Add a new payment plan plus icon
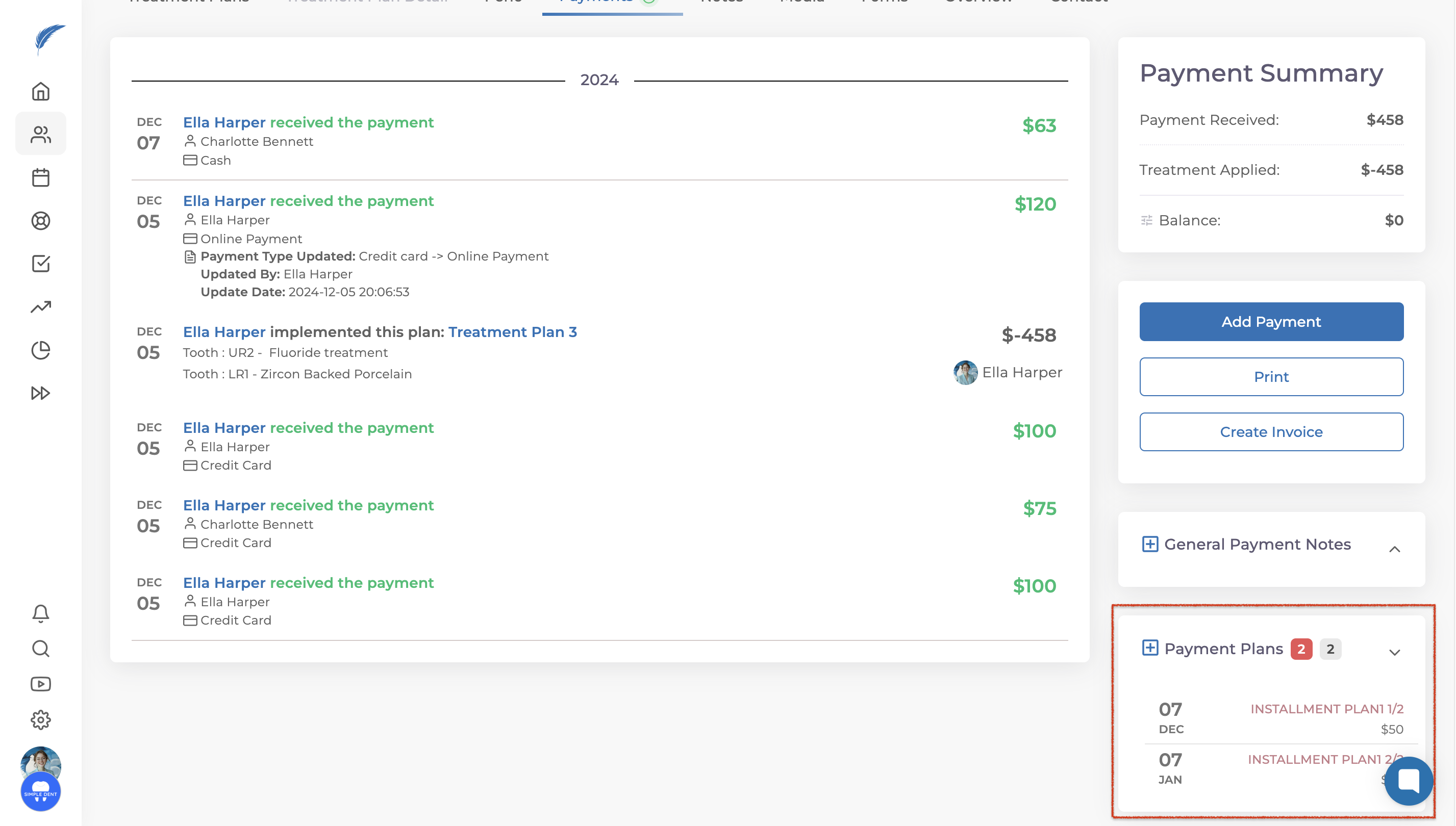The height and width of the screenshot is (826, 1456). 1149,648
